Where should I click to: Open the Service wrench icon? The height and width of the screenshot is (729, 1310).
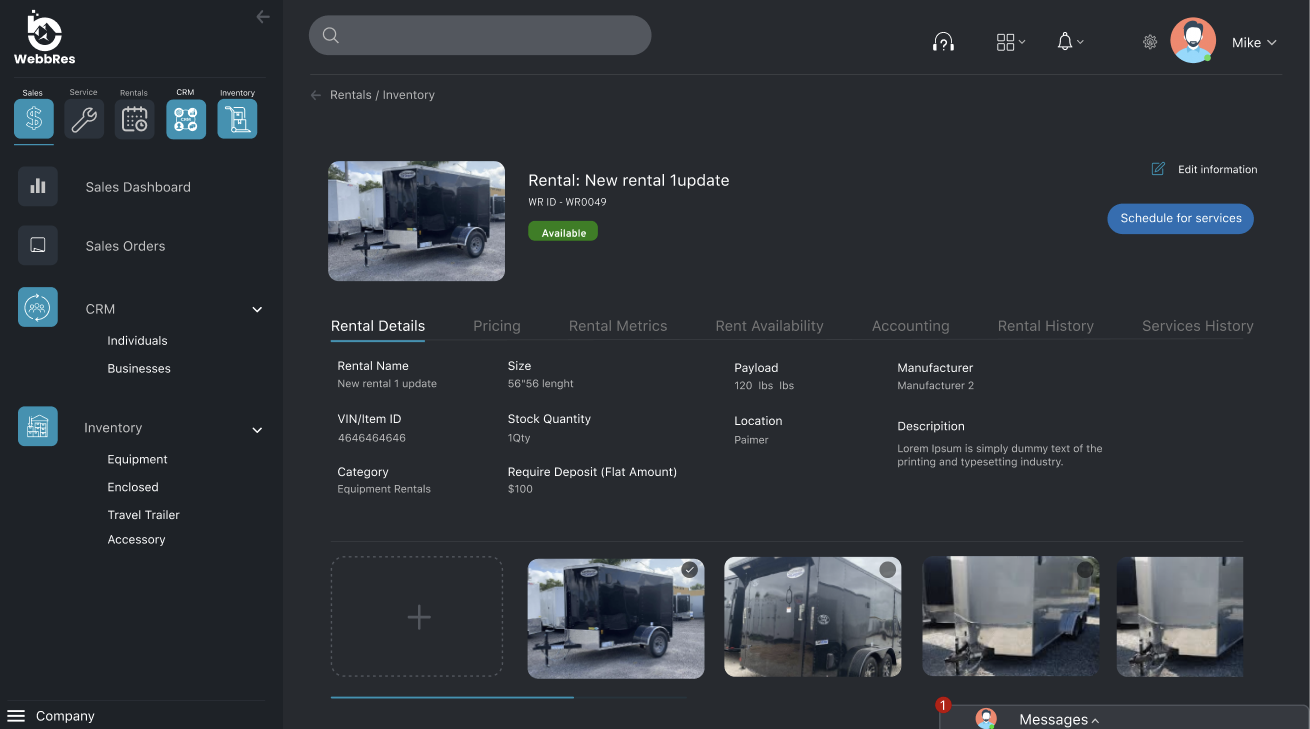click(83, 118)
